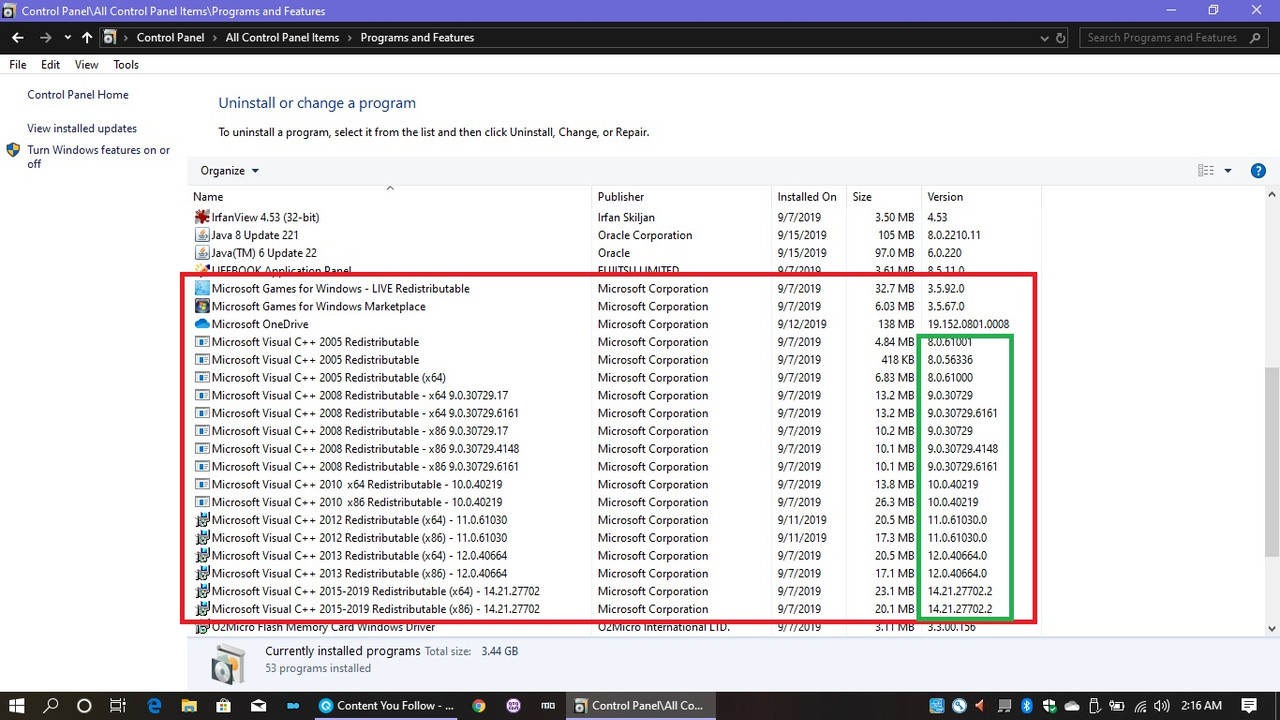Viewport: 1280px width, 720px height.
Task: Click version 19.152.0801.0008 of OneDrive
Action: click(968, 324)
